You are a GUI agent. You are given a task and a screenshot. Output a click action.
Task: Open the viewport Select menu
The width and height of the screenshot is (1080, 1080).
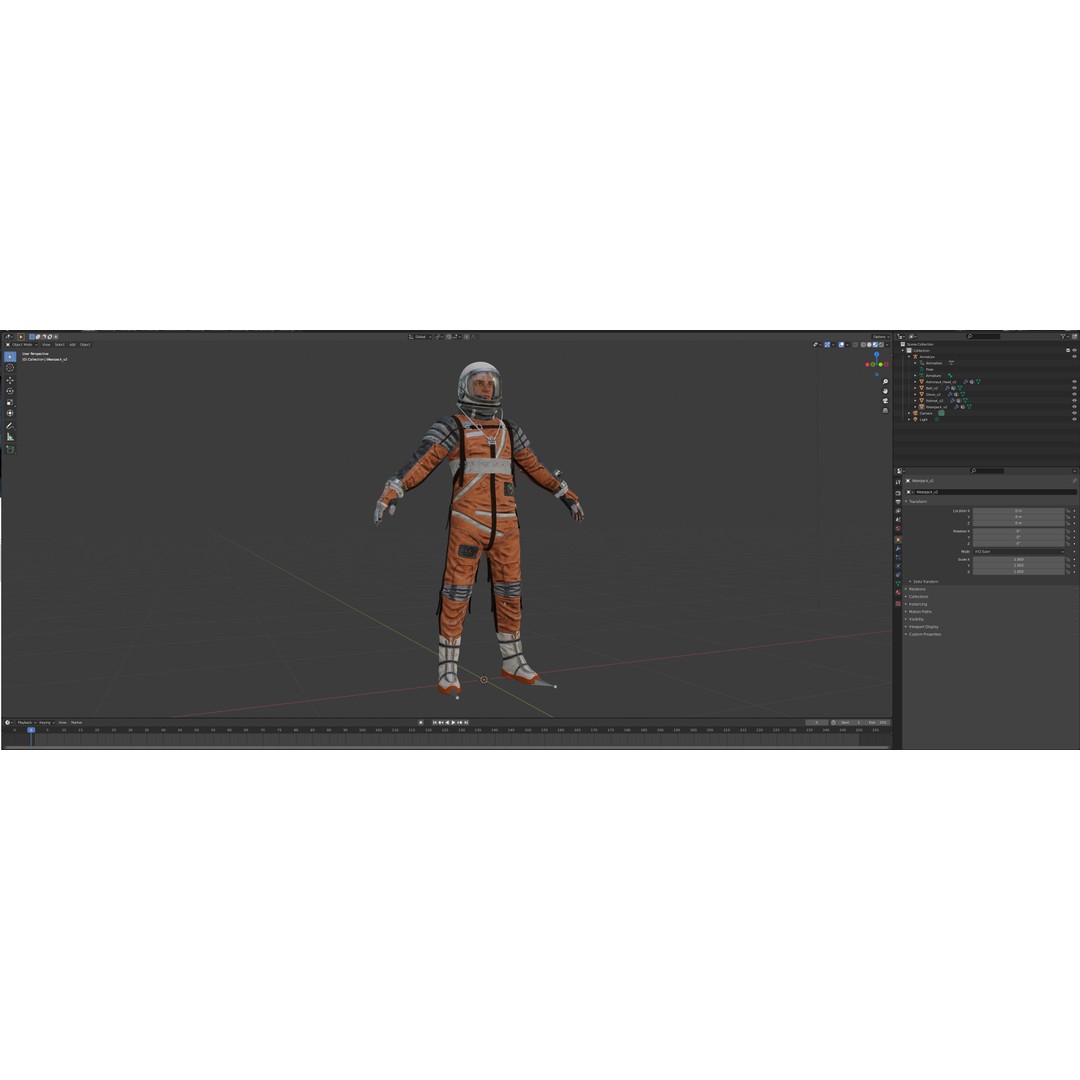(60, 344)
